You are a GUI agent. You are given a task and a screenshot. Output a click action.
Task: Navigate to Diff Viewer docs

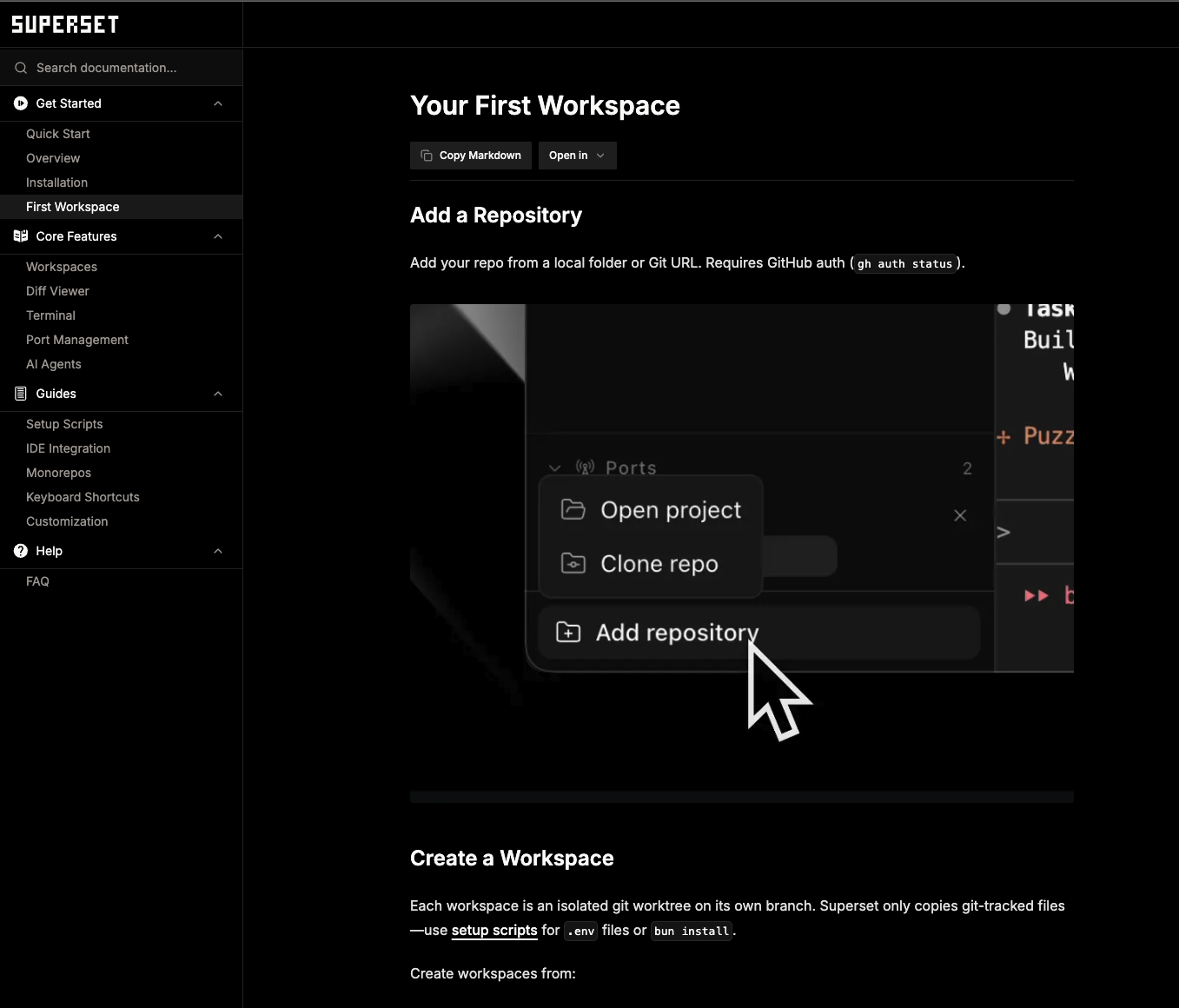point(57,291)
